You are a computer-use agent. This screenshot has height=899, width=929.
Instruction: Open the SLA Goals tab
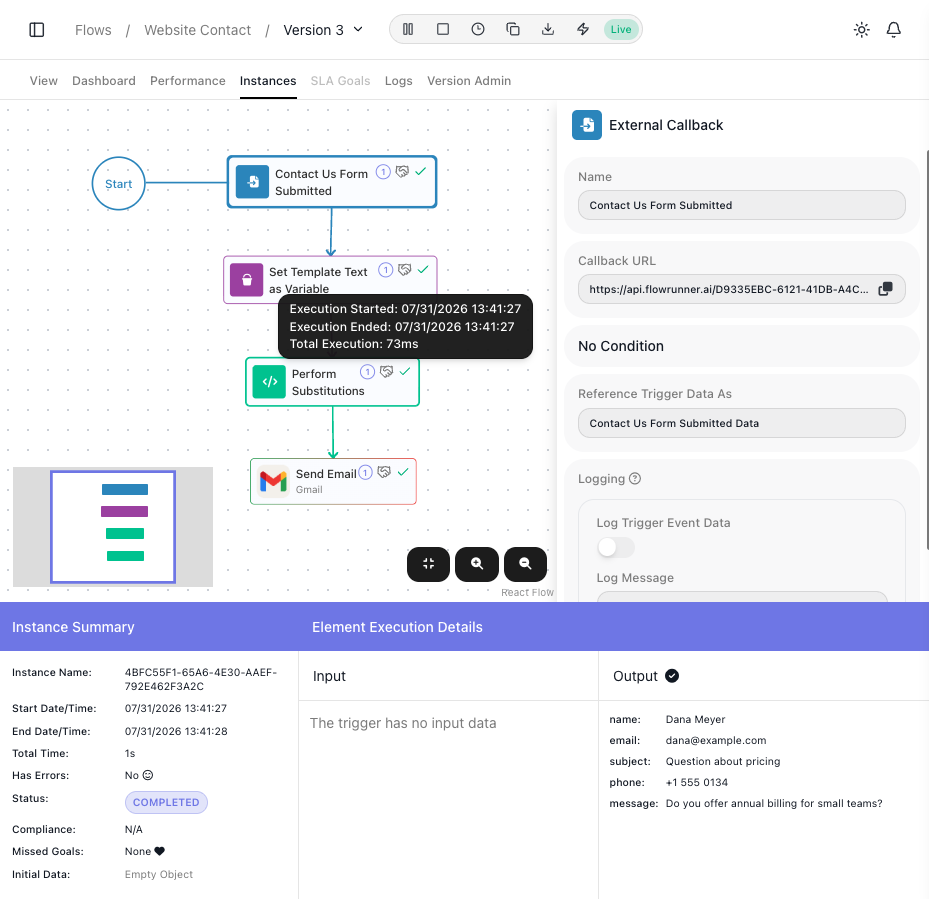(340, 81)
